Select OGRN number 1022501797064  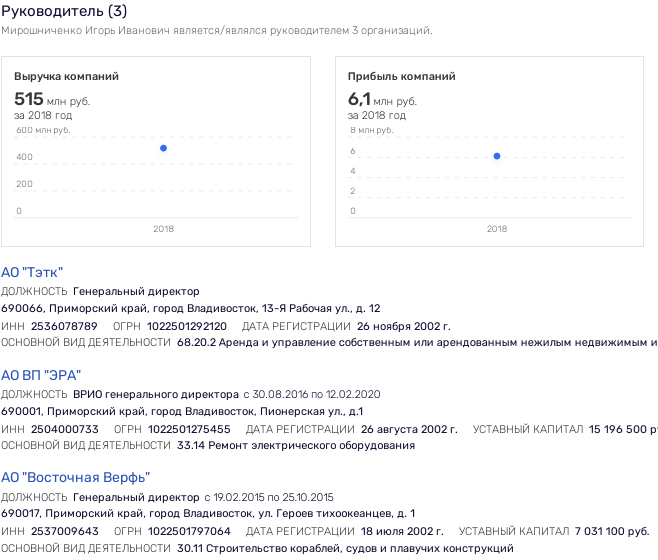(189, 531)
